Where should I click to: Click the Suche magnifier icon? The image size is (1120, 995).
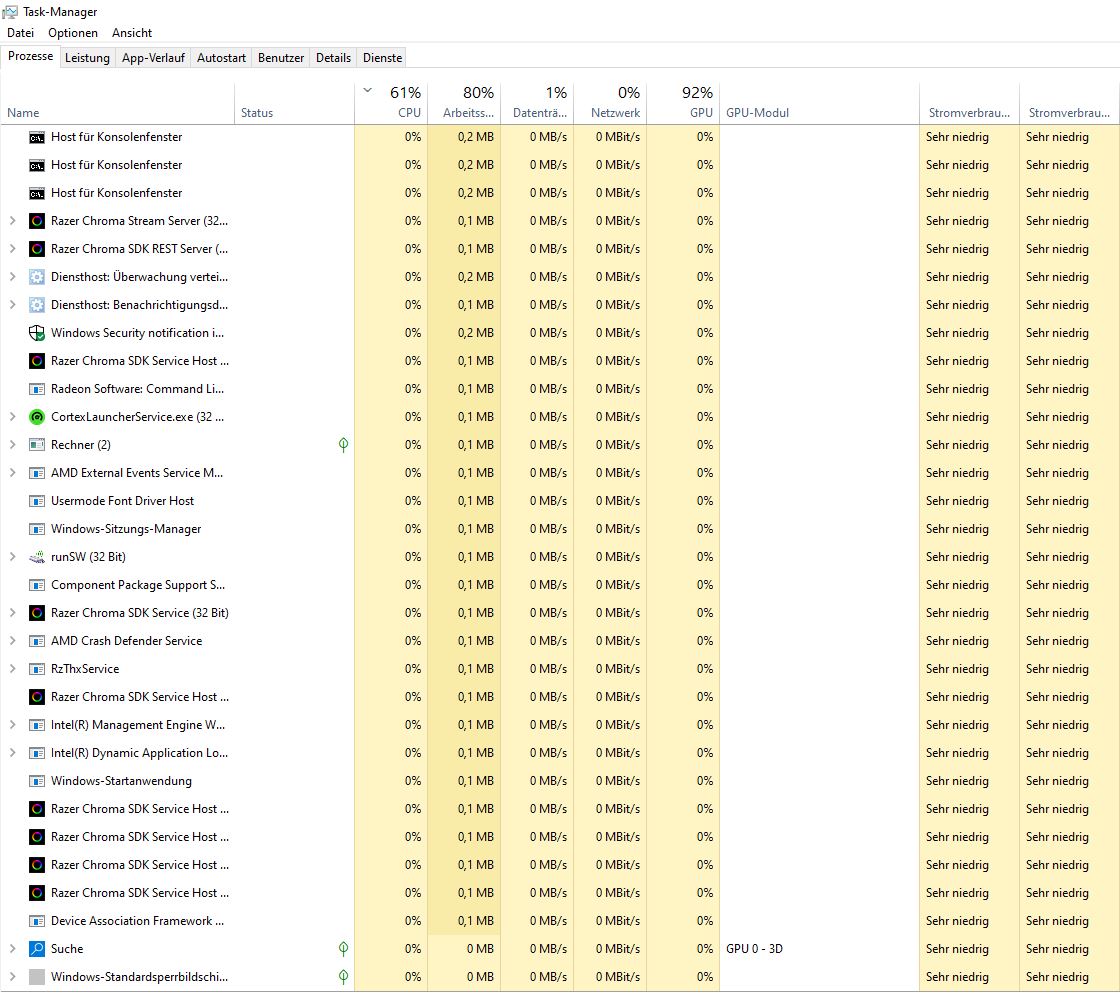click(37, 949)
